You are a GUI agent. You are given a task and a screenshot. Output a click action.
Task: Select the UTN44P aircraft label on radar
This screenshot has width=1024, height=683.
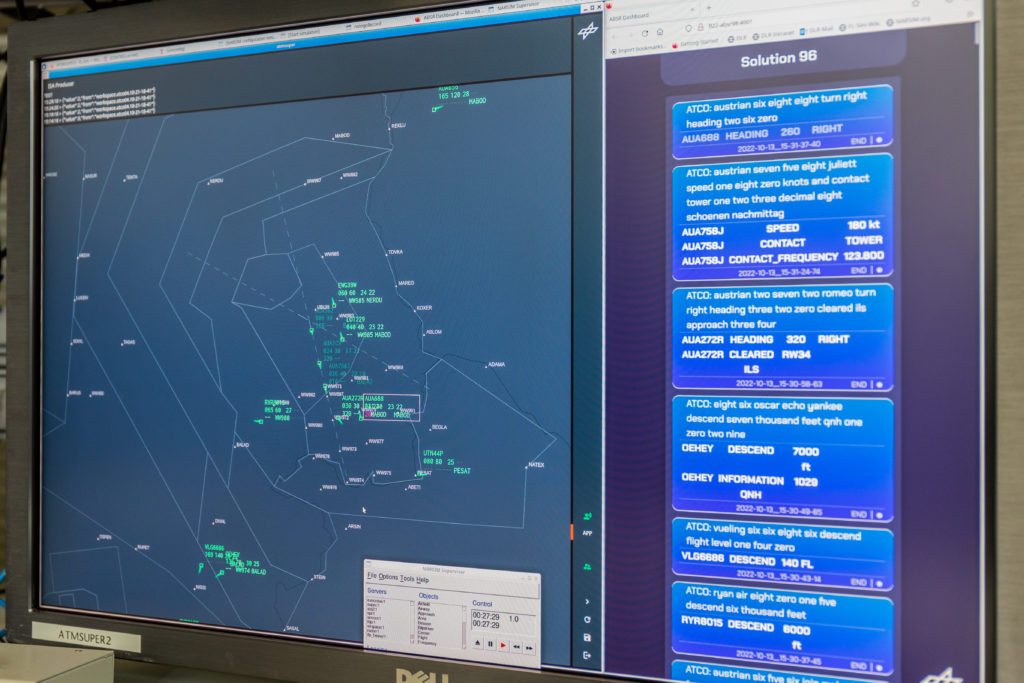[432, 453]
